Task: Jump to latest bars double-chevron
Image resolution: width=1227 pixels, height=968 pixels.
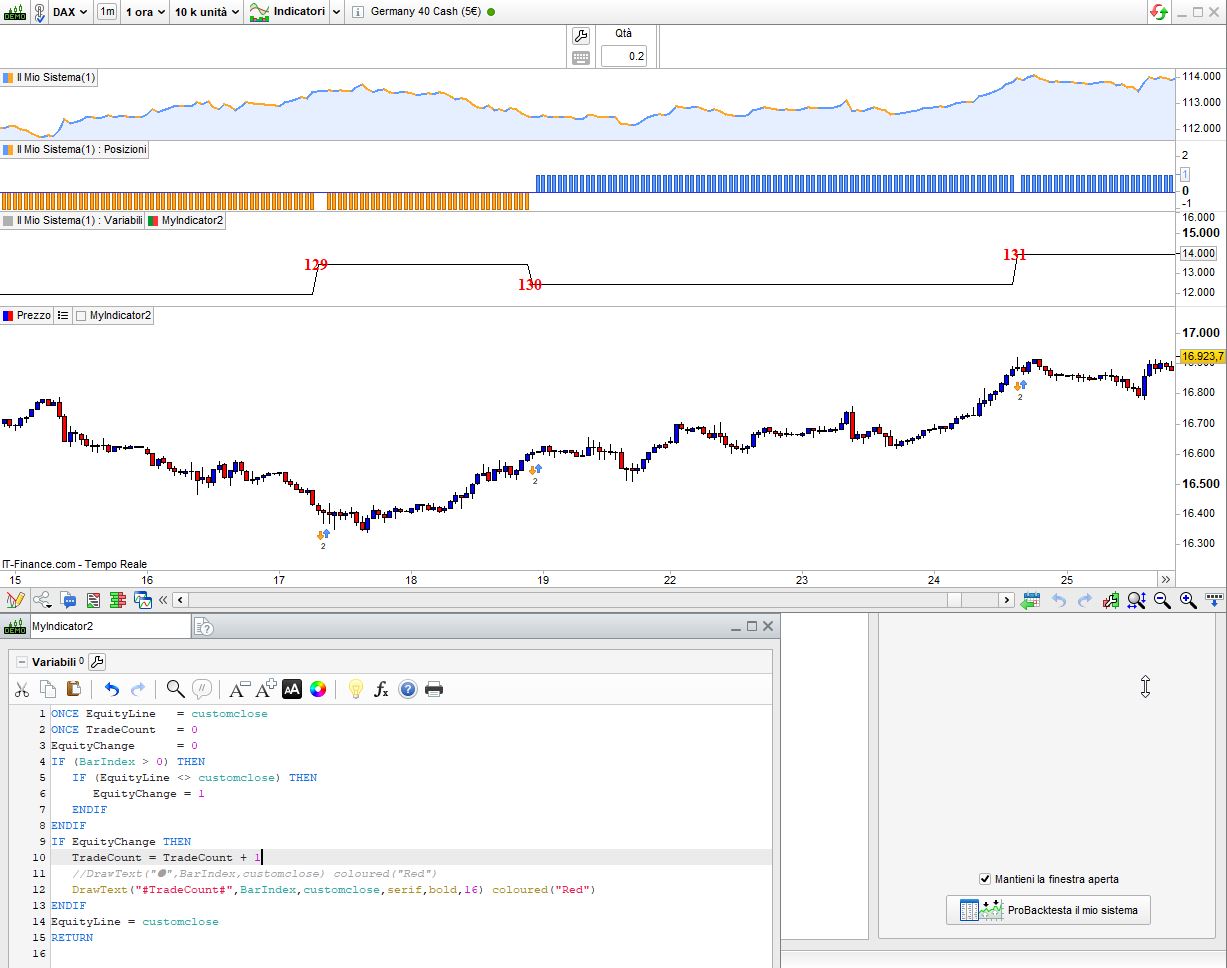Action: pyautogui.click(x=1165, y=579)
